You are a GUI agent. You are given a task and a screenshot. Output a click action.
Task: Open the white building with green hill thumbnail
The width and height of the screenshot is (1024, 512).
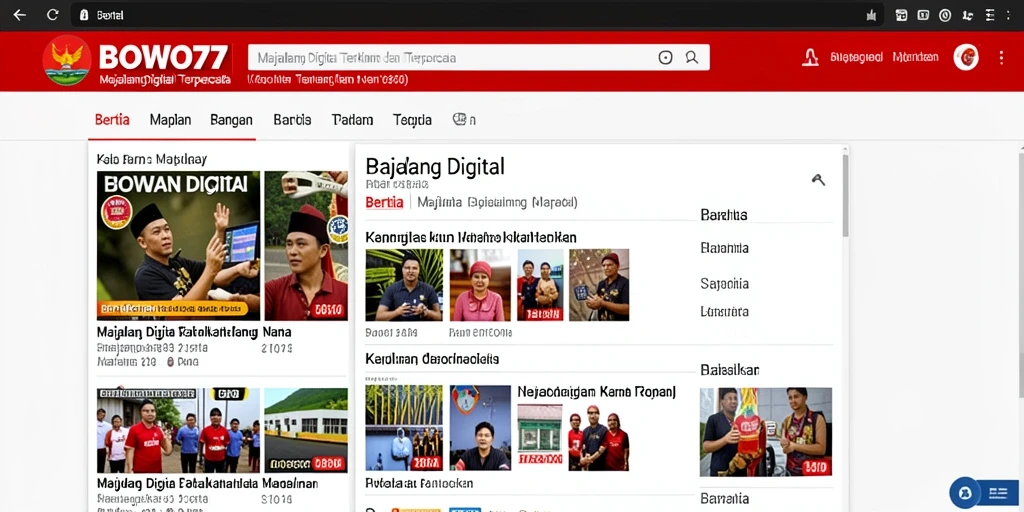(x=306, y=430)
